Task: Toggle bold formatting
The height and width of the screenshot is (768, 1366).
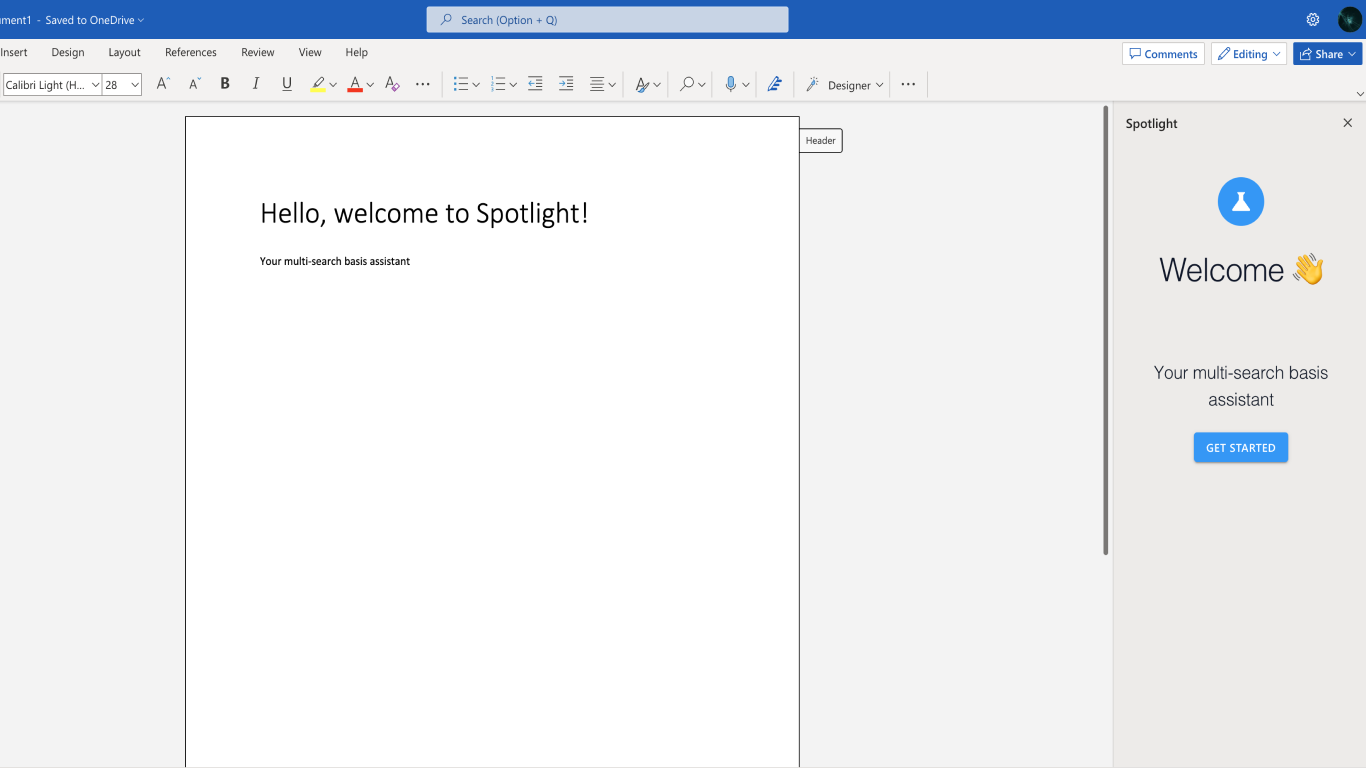Action: pyautogui.click(x=225, y=85)
